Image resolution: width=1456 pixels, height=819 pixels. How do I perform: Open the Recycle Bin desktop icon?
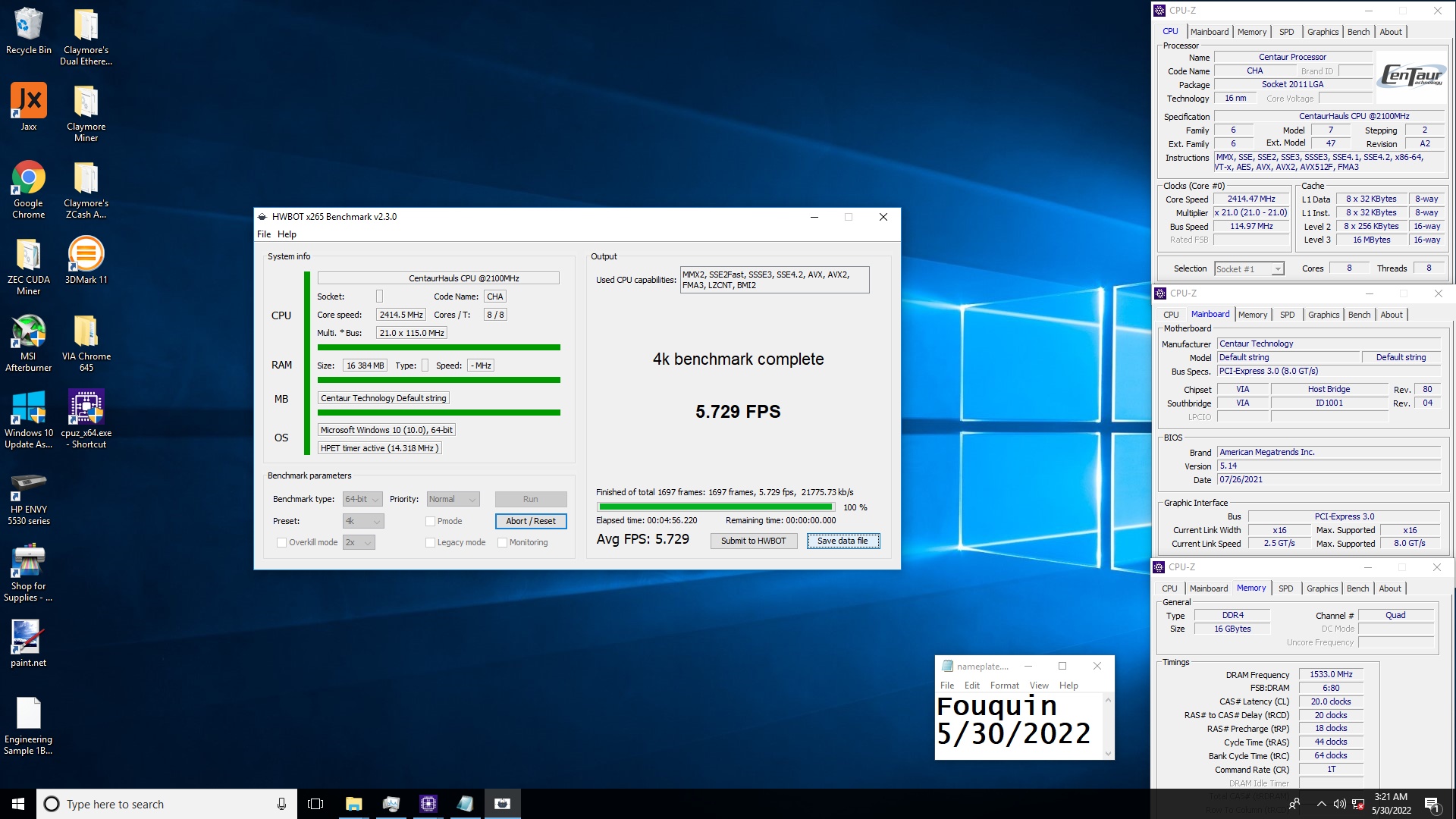tap(28, 31)
